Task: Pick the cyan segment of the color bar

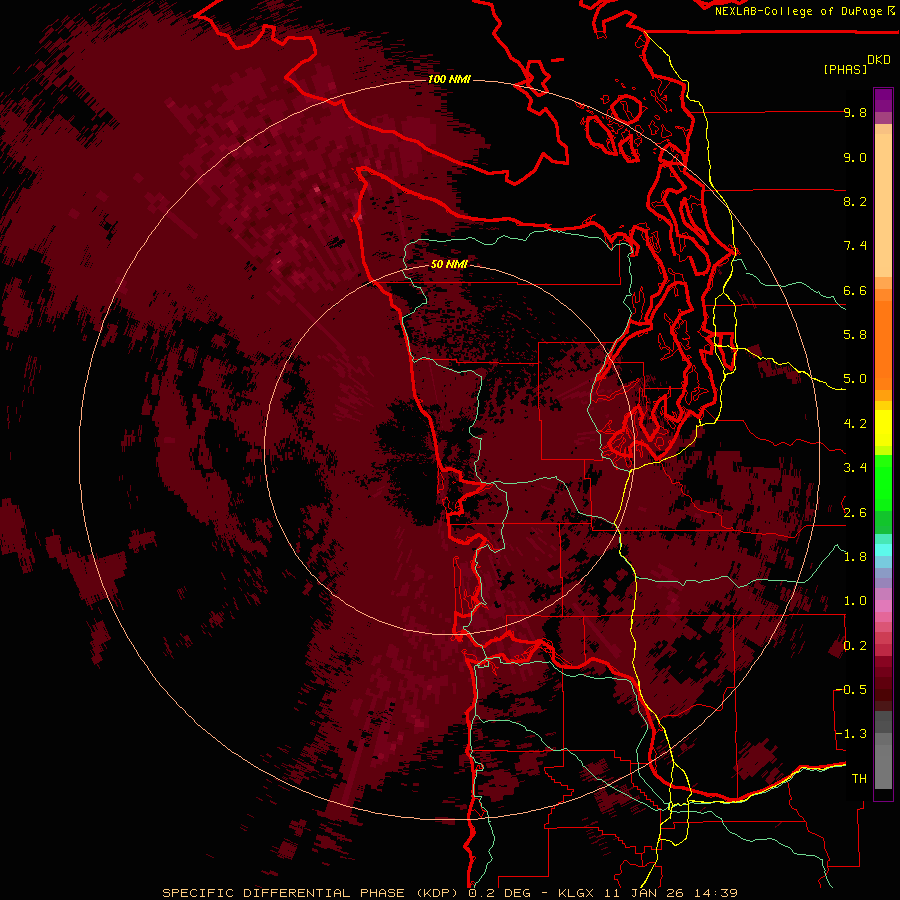Action: pos(883,550)
